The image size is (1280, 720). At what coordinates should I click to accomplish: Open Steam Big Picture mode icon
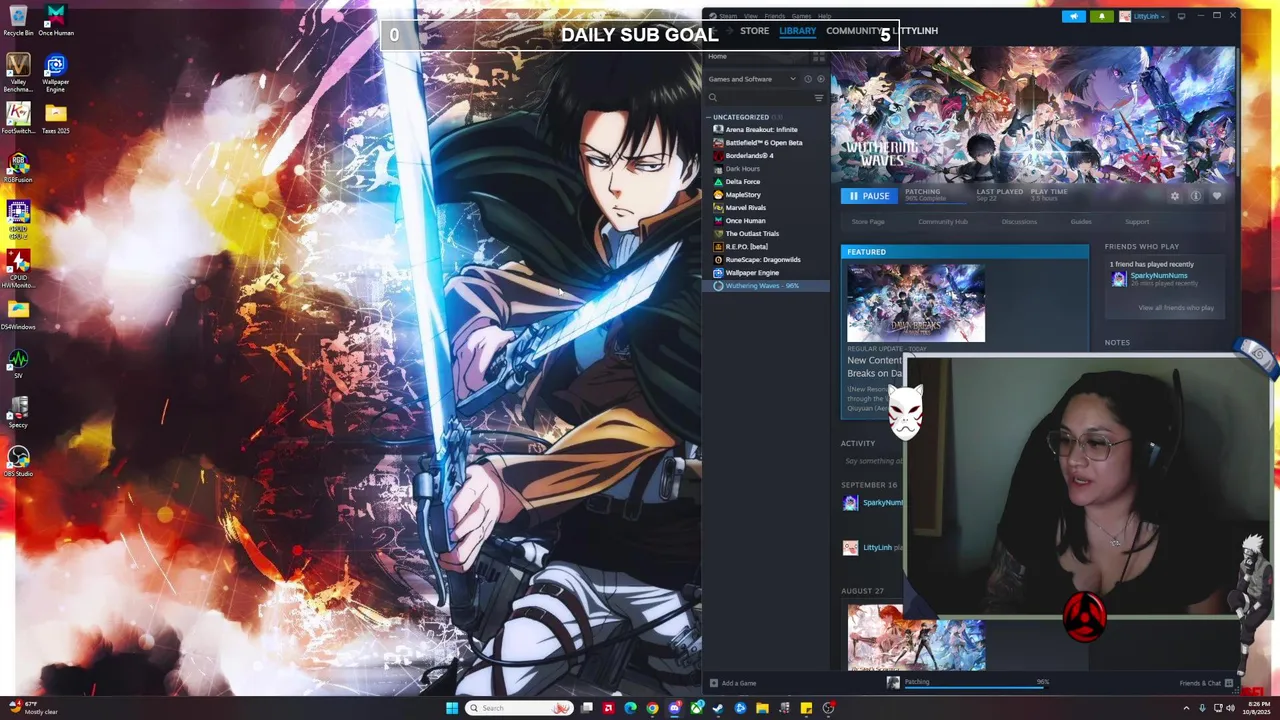coord(1181,16)
